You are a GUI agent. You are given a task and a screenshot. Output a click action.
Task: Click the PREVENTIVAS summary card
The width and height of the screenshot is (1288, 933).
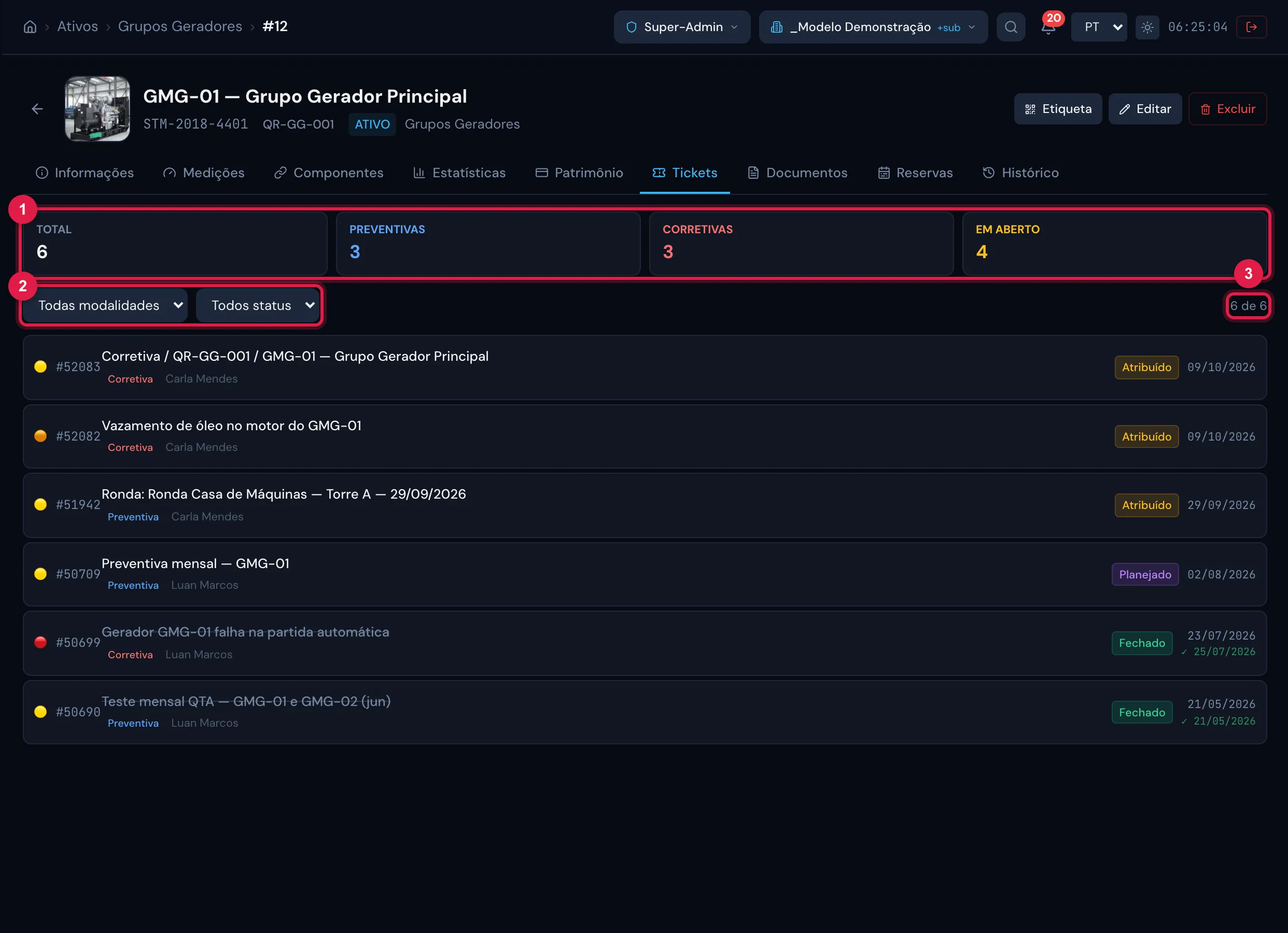488,244
